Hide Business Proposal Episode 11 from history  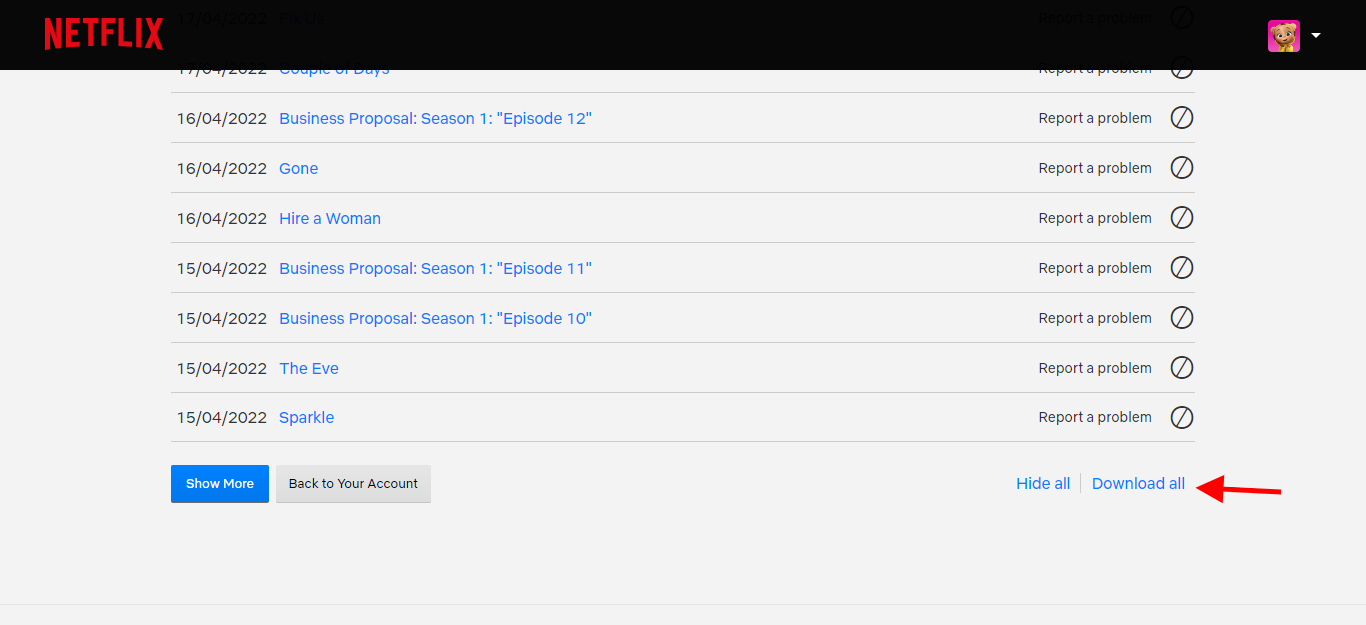click(x=1182, y=268)
